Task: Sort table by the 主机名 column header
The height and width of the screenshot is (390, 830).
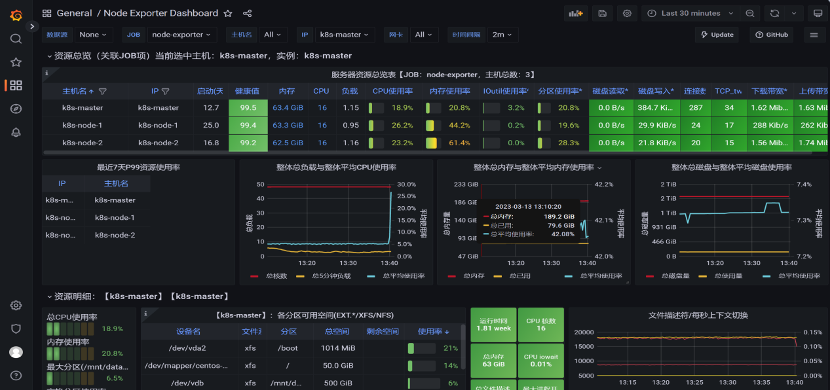Action: pos(75,91)
